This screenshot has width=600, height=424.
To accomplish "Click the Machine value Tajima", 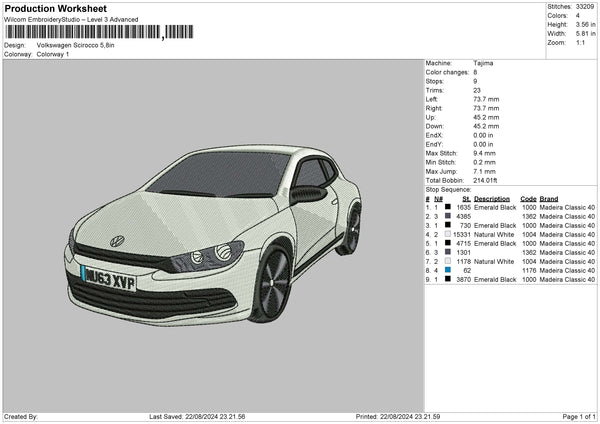I will tap(483, 63).
